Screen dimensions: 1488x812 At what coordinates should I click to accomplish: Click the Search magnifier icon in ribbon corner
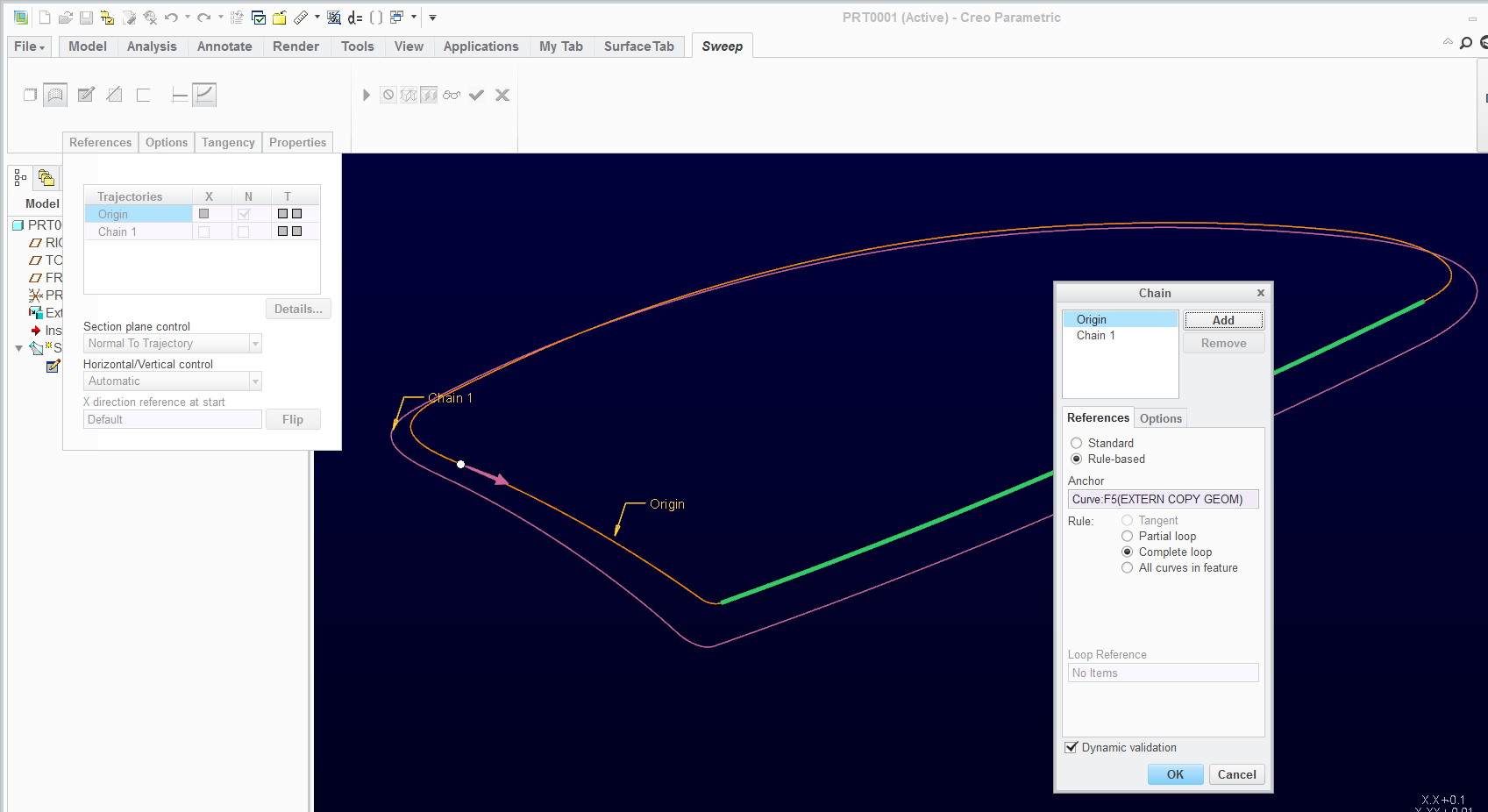(x=1466, y=42)
